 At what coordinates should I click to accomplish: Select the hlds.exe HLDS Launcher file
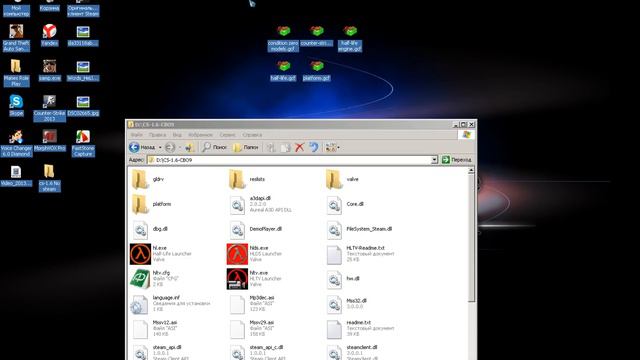[x=255, y=254]
